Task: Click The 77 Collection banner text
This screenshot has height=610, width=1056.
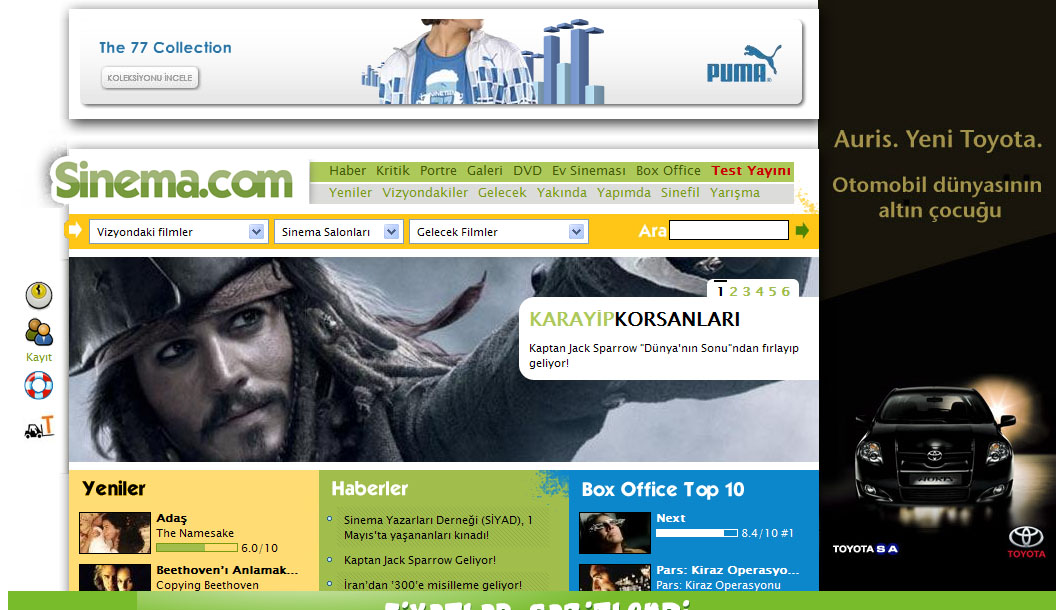Action: 165,48
